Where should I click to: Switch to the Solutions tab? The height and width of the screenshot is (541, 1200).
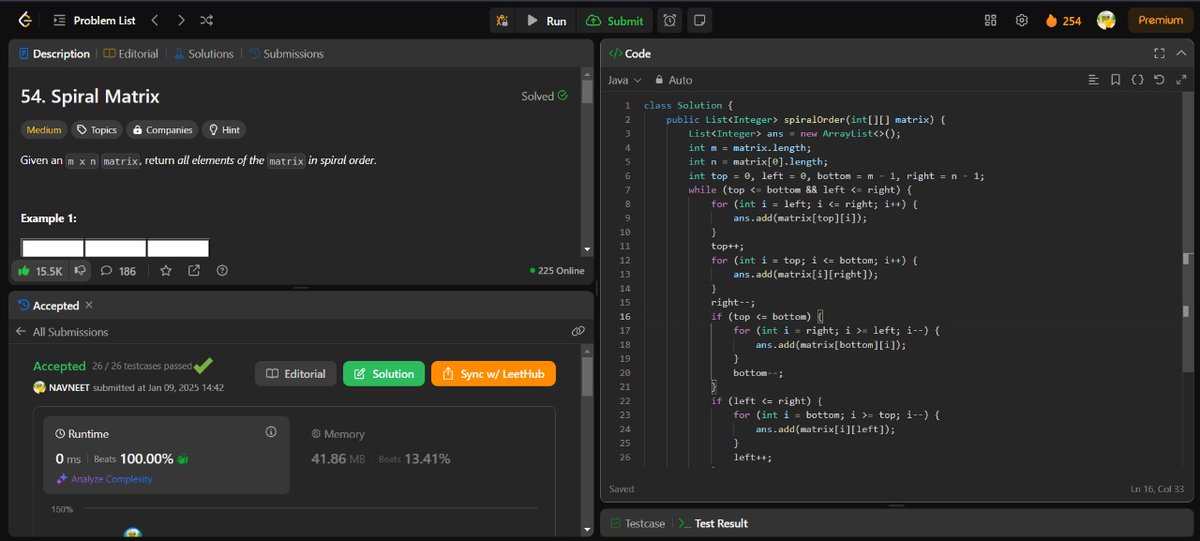tap(203, 54)
